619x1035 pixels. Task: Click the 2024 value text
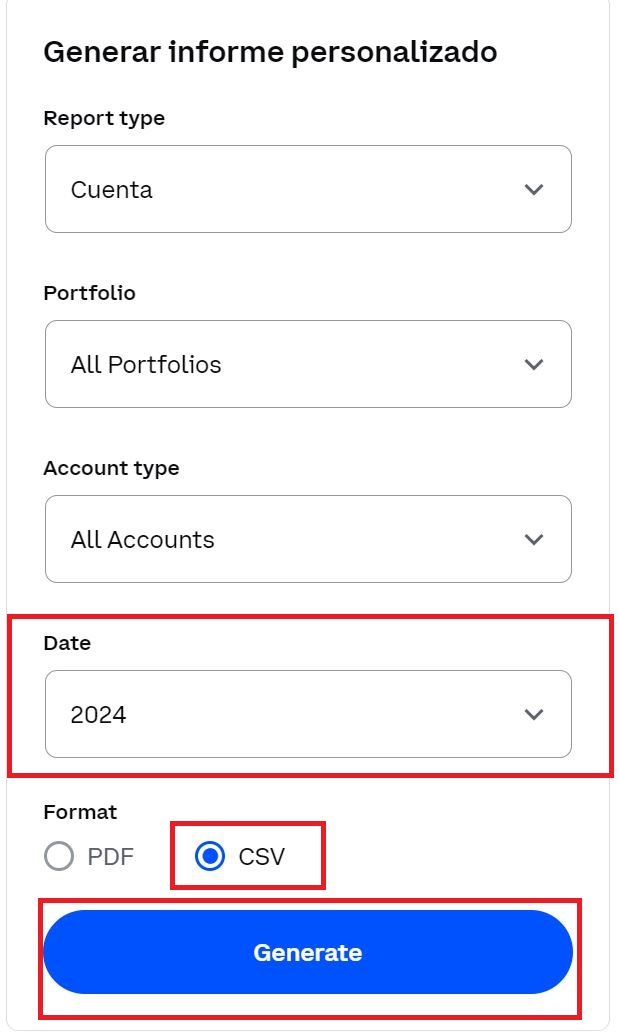click(98, 715)
